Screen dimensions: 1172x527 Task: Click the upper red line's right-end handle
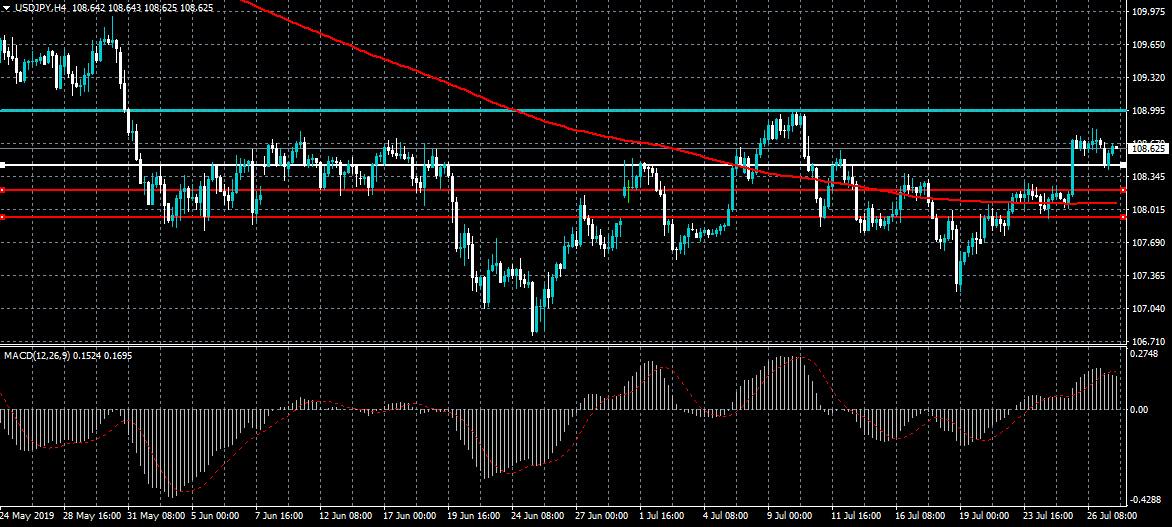pos(1123,190)
